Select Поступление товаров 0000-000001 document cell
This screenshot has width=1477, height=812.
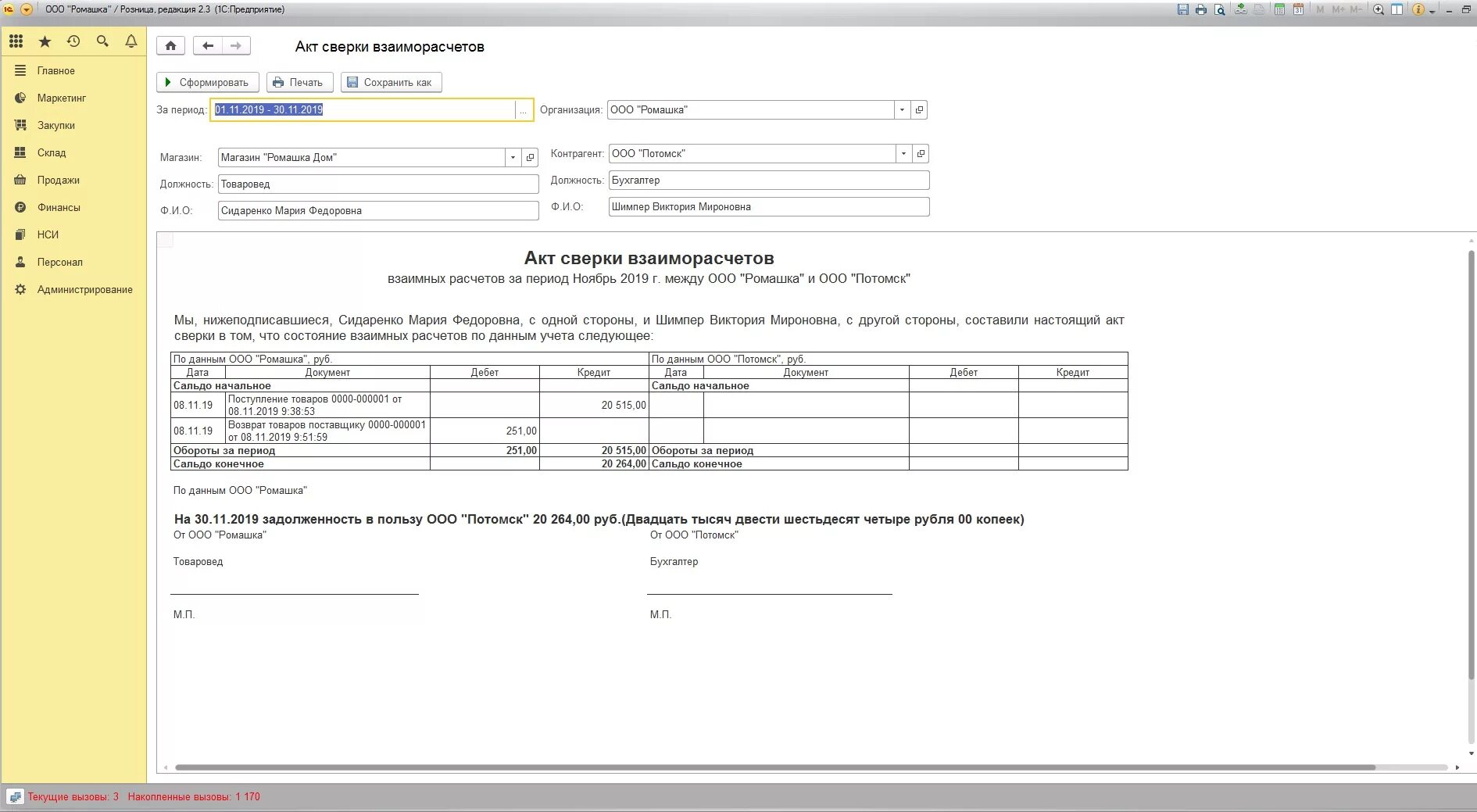(327, 405)
